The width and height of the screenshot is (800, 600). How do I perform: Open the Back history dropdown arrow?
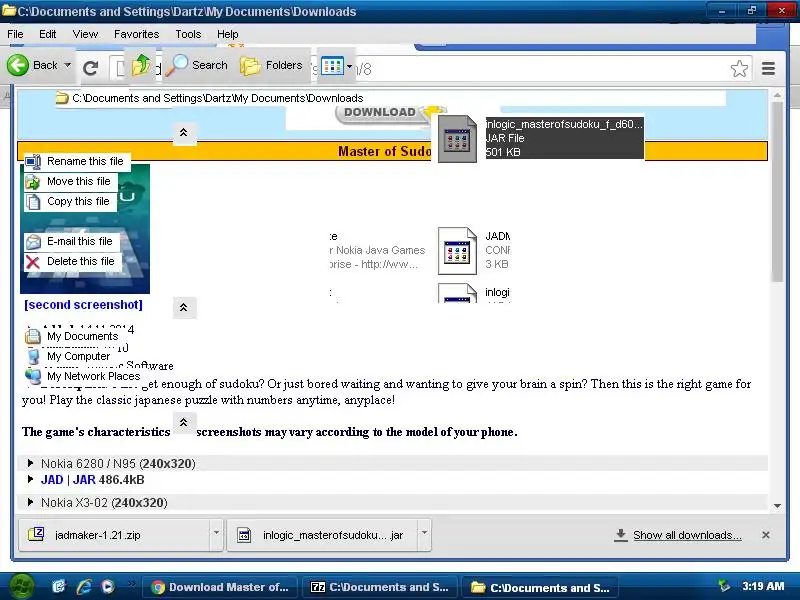[x=67, y=65]
